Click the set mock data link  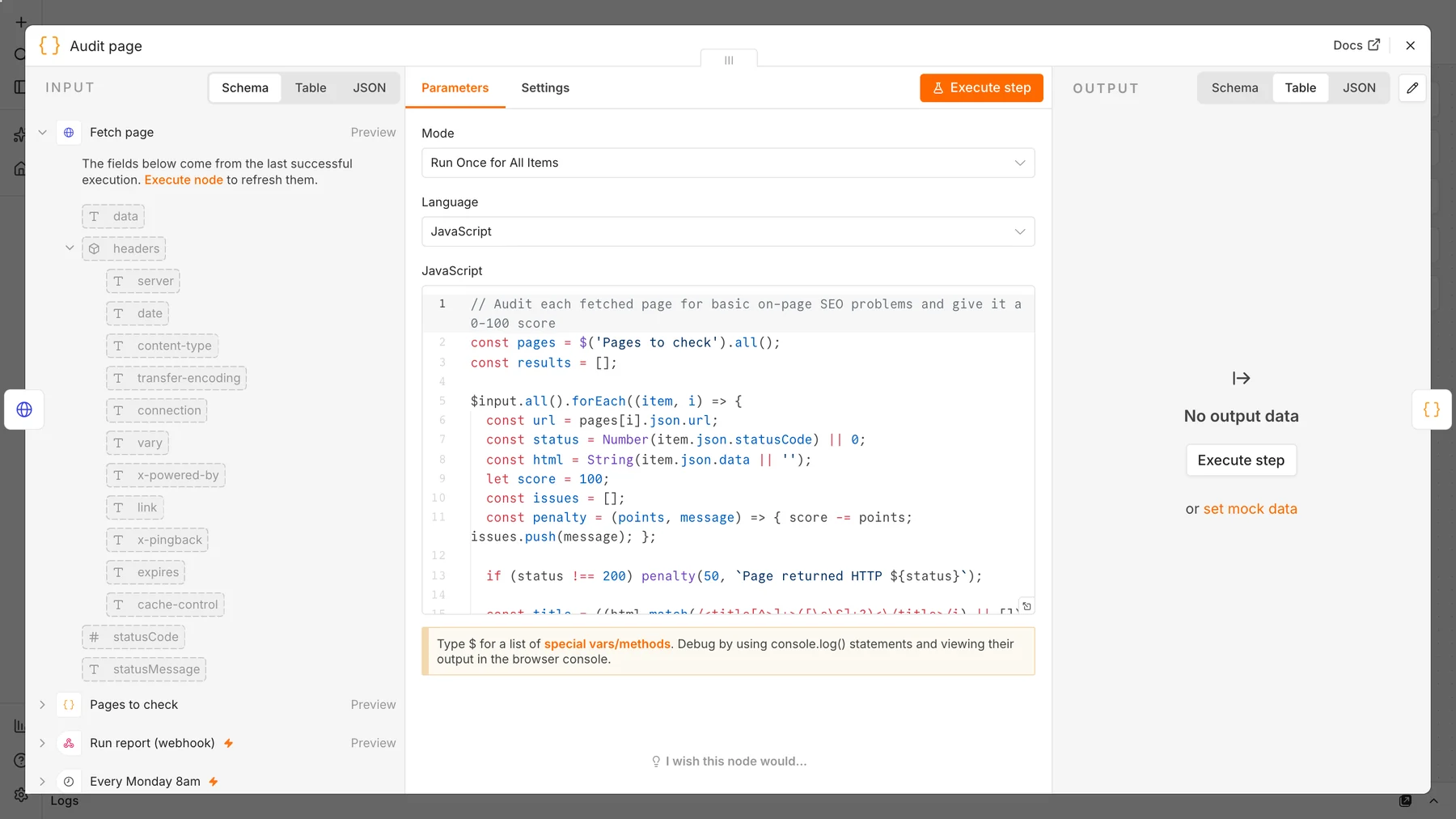(1250, 509)
